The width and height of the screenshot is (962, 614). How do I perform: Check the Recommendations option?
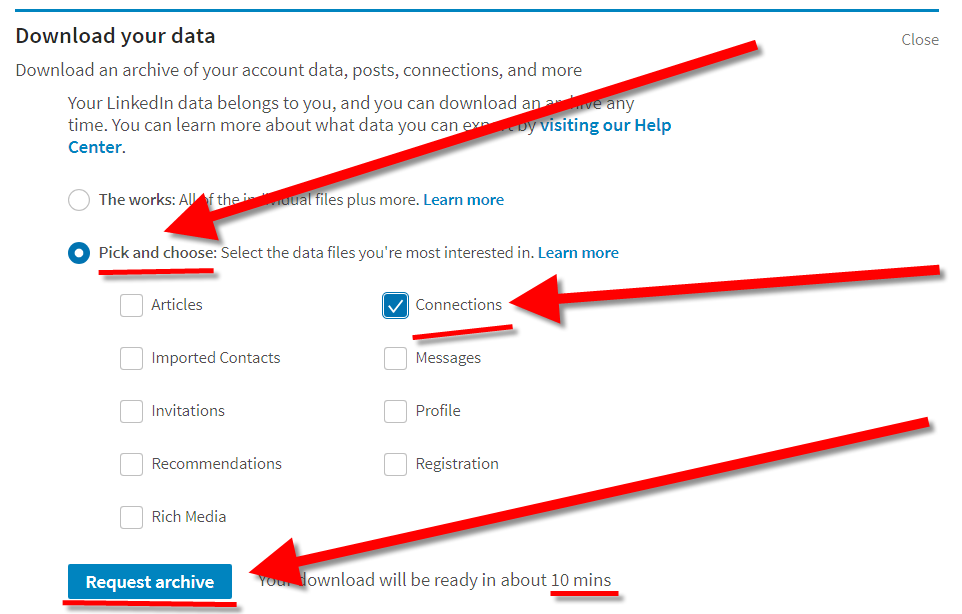coord(131,464)
